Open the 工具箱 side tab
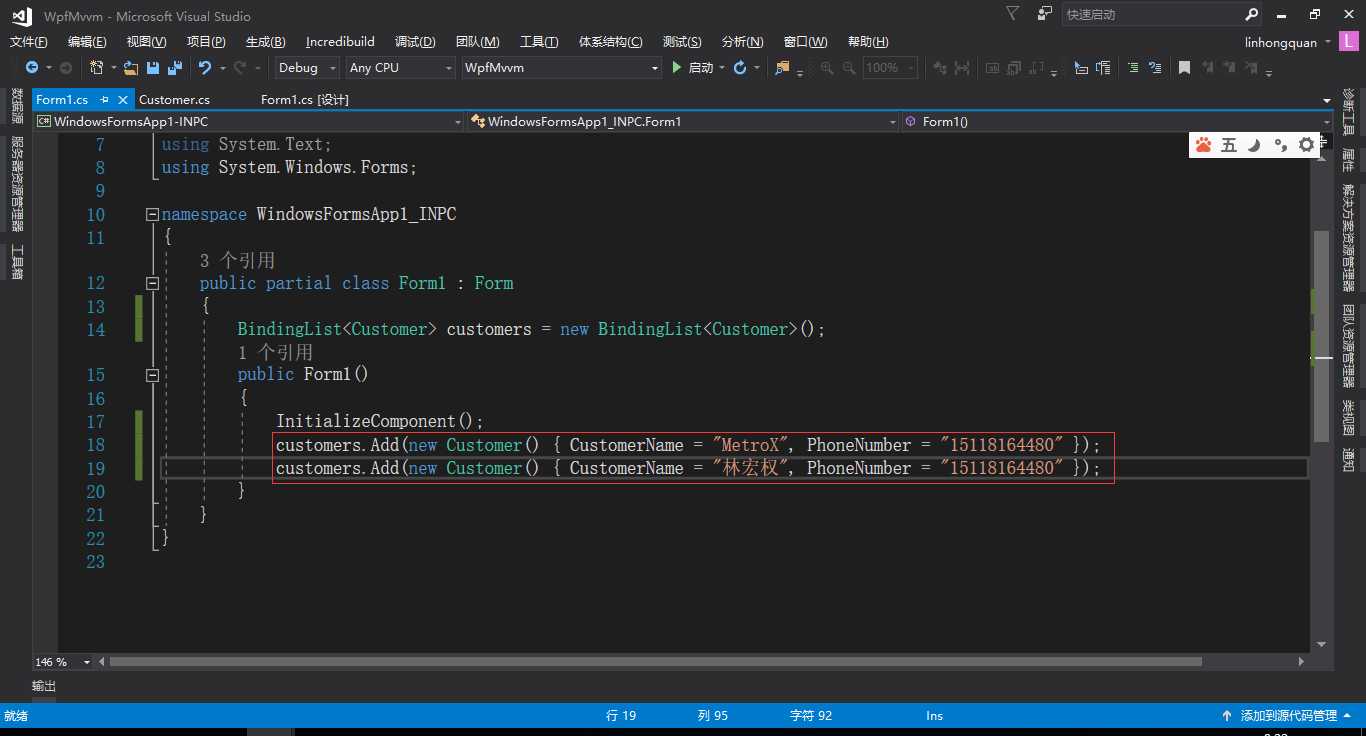The image size is (1366, 736). 17,262
